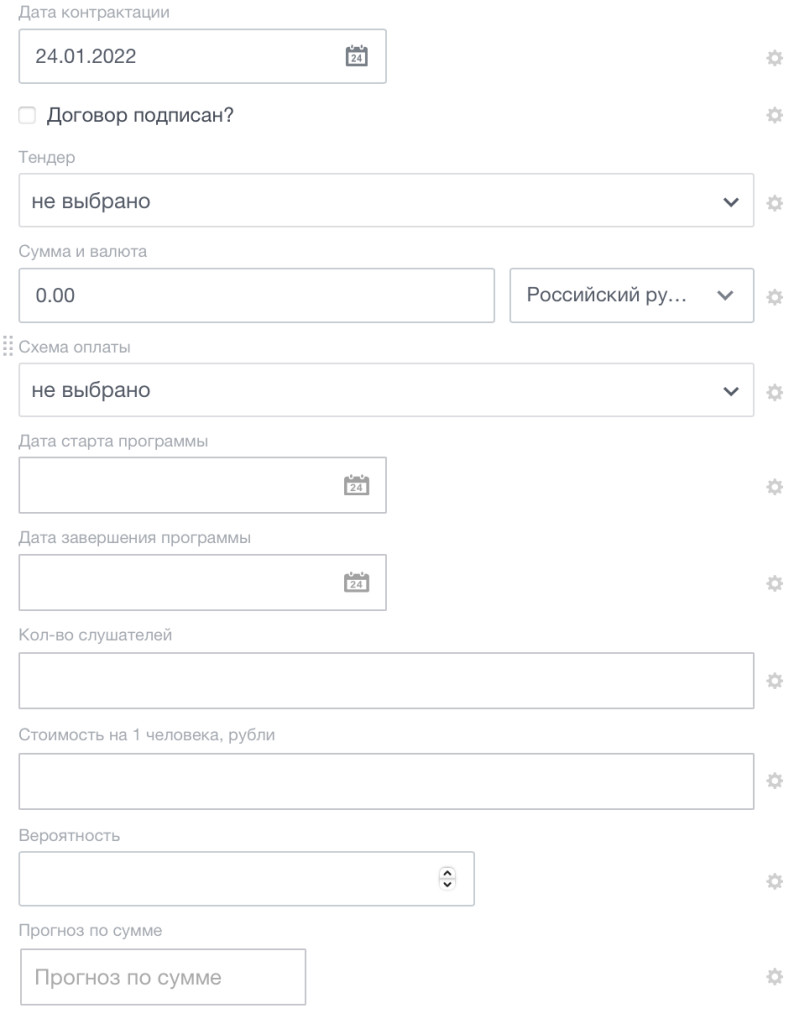Expand the Схема оплаты dropdown
The image size is (794, 1024).
[x=386, y=390]
